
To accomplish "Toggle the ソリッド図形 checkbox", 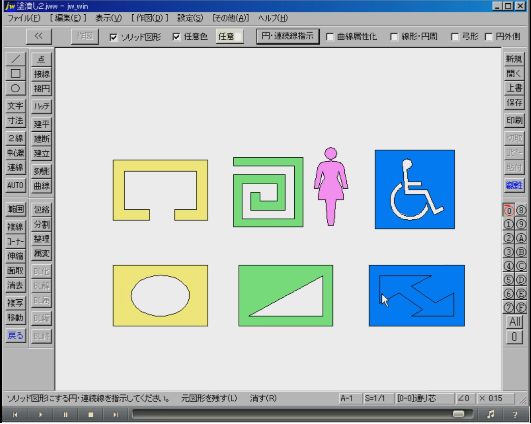I will (113, 37).
